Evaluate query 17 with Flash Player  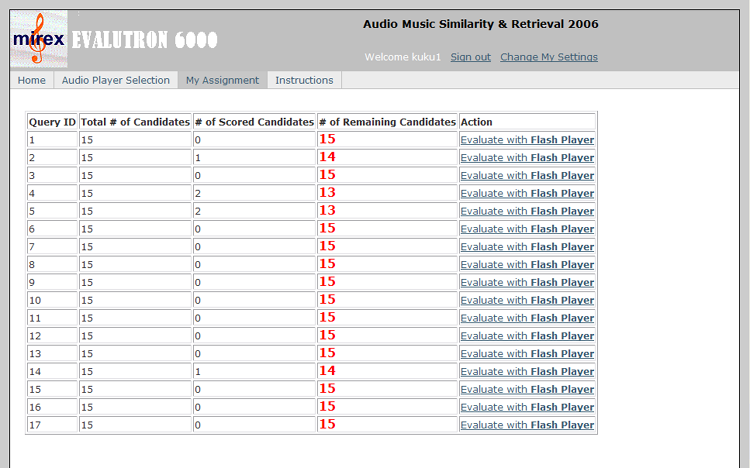click(x=527, y=425)
